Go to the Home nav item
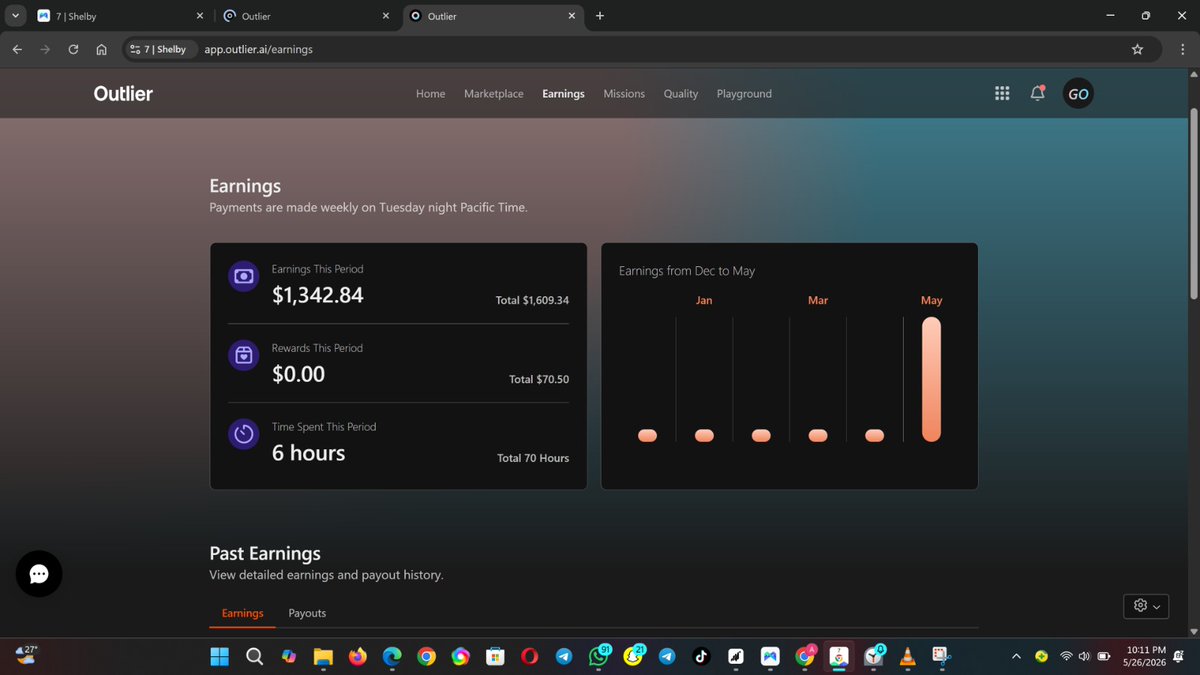 pos(430,94)
